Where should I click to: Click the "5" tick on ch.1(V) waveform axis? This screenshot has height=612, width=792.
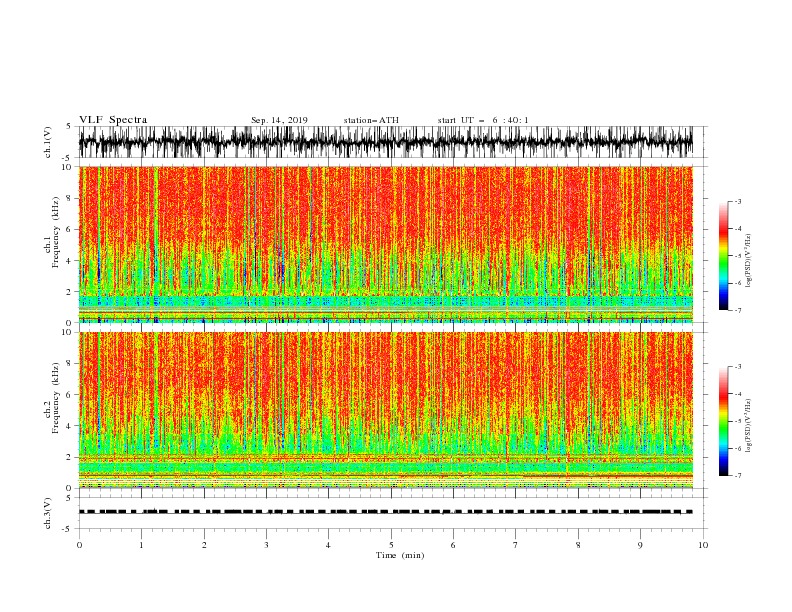[69, 126]
